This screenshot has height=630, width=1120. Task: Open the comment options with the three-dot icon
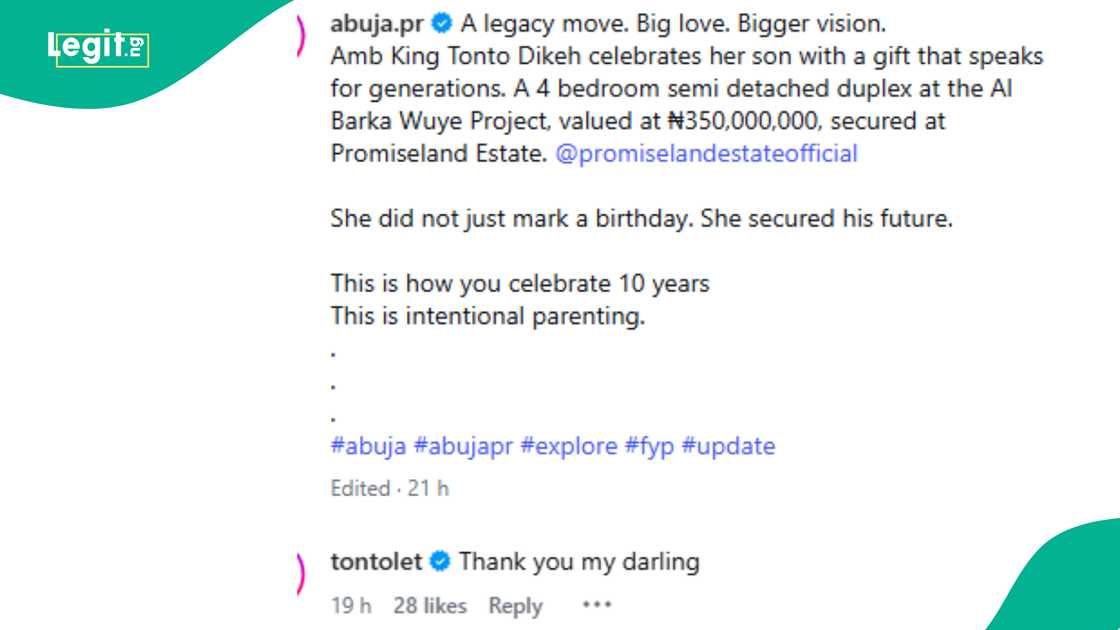click(x=596, y=604)
